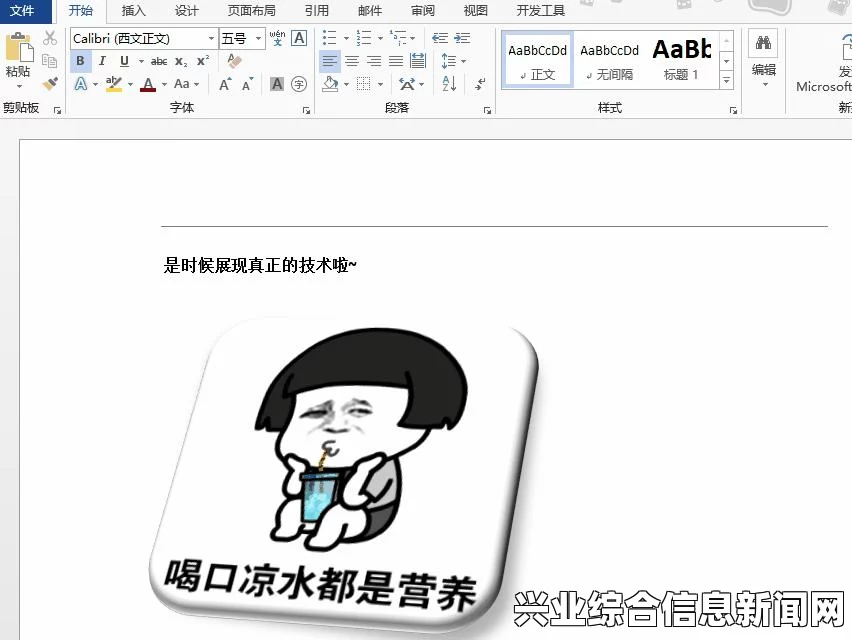
Task: Open the Styles pane launcher
Action: pos(734,110)
